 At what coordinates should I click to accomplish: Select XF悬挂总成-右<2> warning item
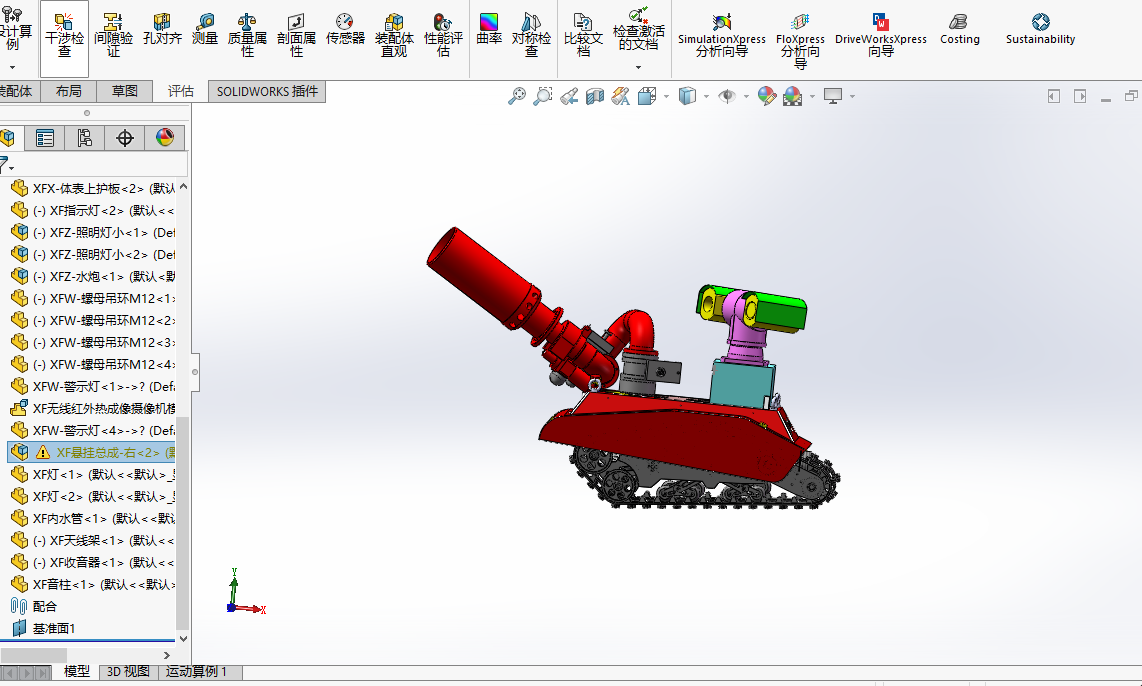click(91, 452)
